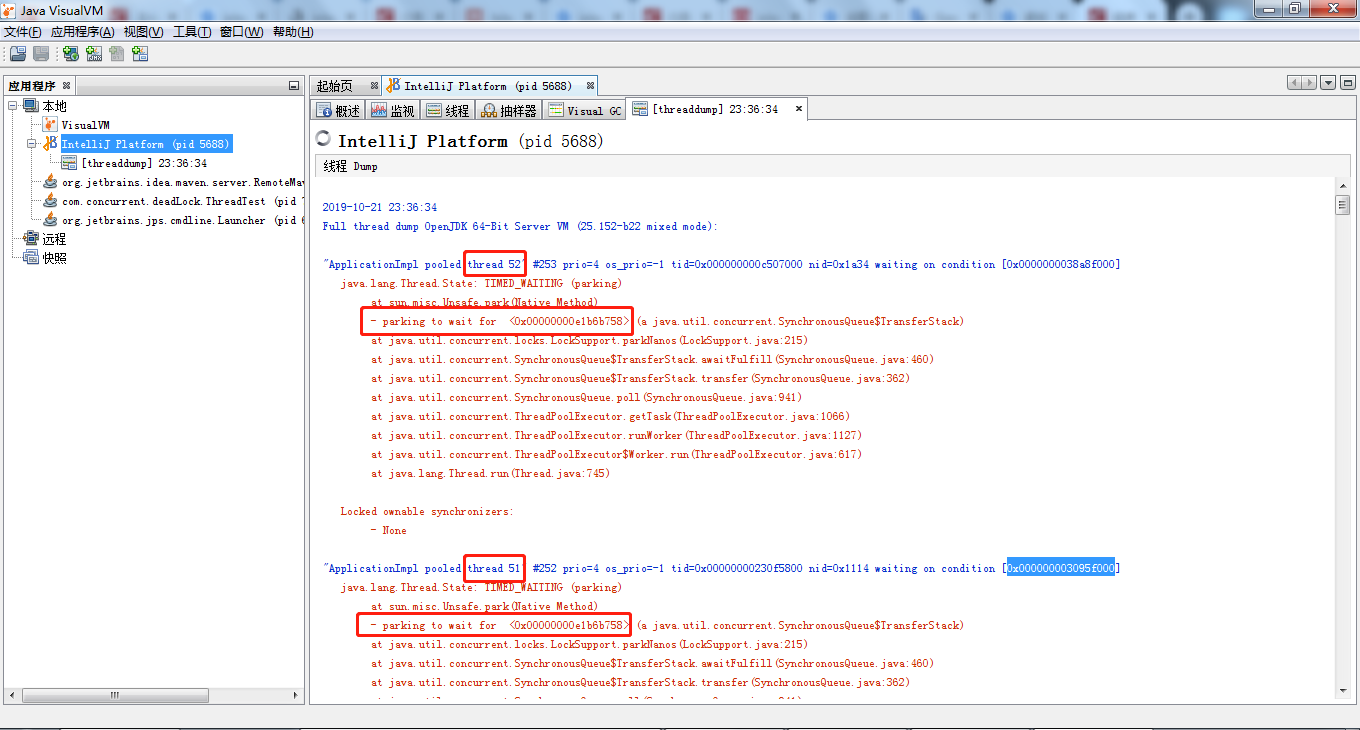The width and height of the screenshot is (1360, 730).
Task: Click the 'Full thread dump OpenJDK' line
Action: (520, 226)
